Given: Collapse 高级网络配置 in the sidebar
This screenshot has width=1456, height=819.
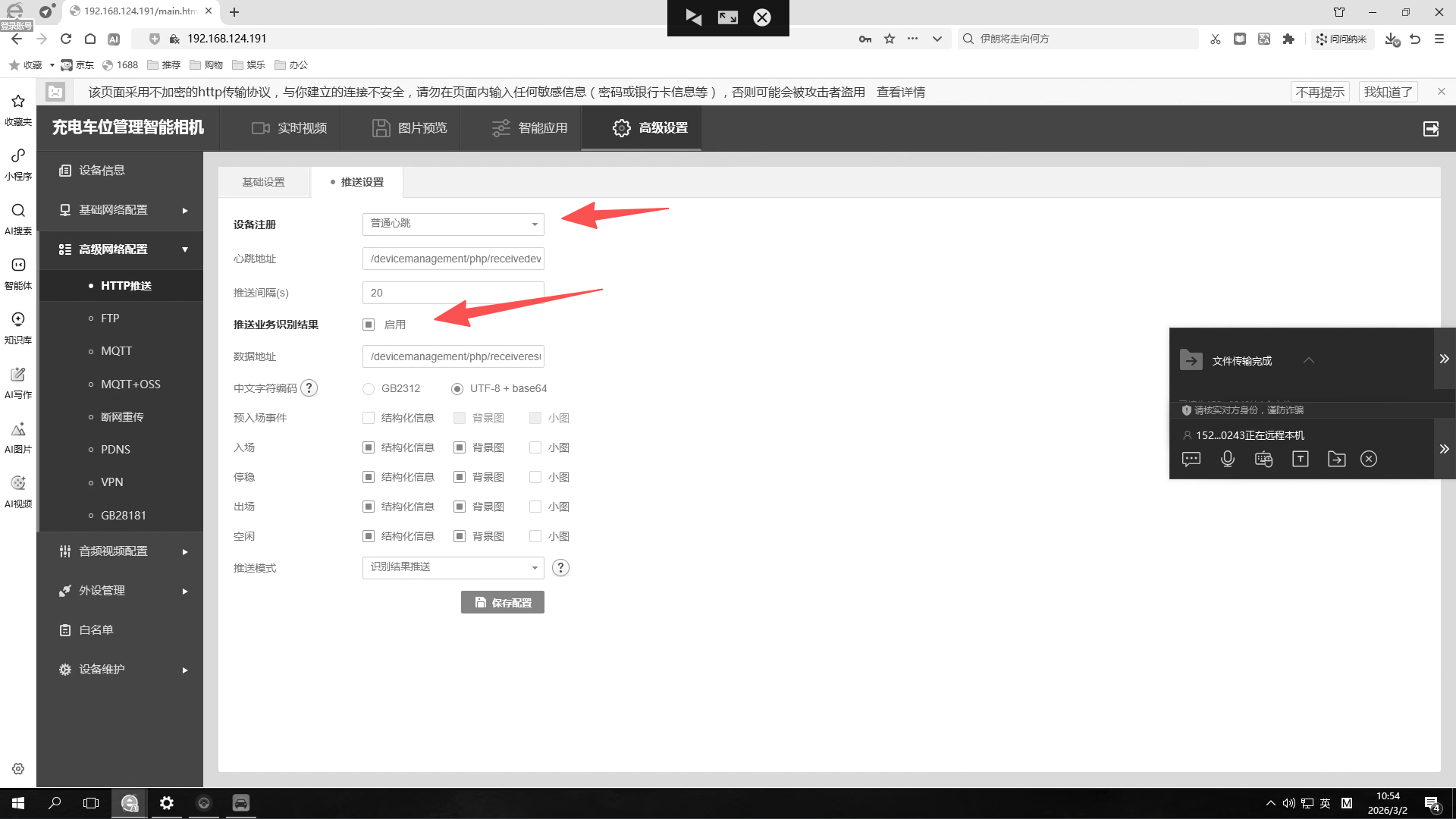Looking at the screenshot, I should click(x=121, y=249).
